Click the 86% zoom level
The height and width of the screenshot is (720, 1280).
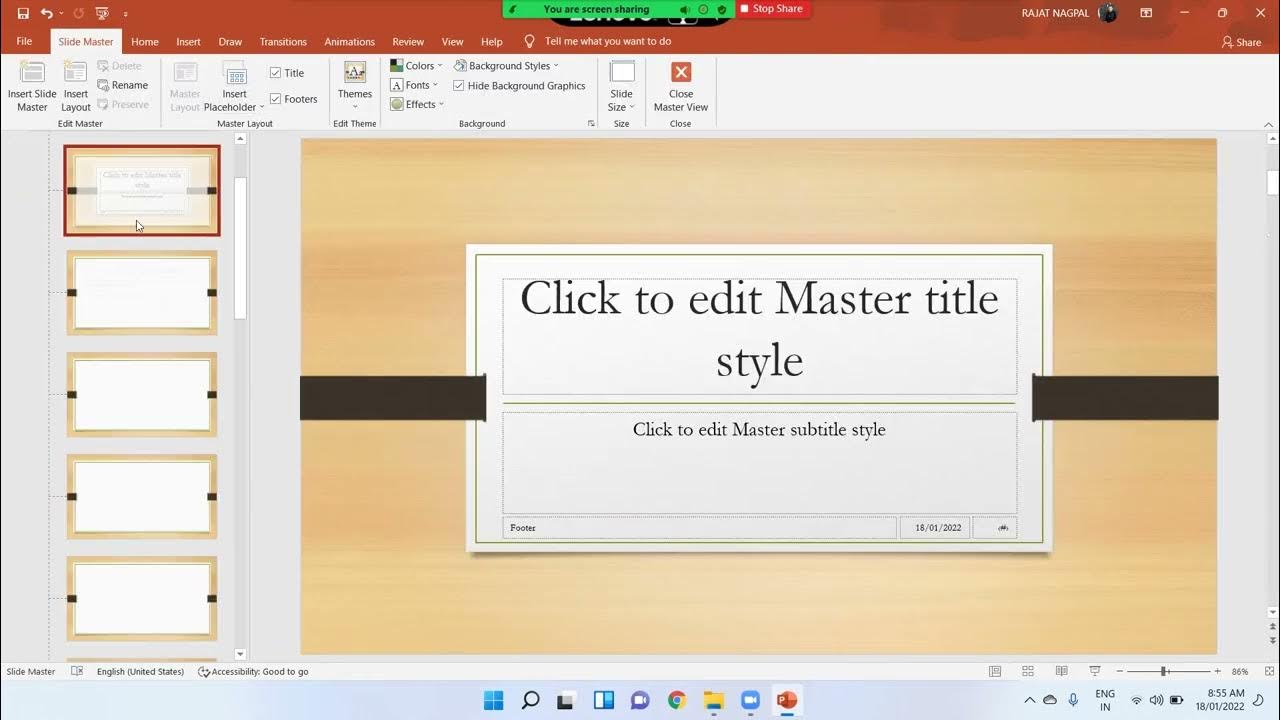click(x=1240, y=672)
